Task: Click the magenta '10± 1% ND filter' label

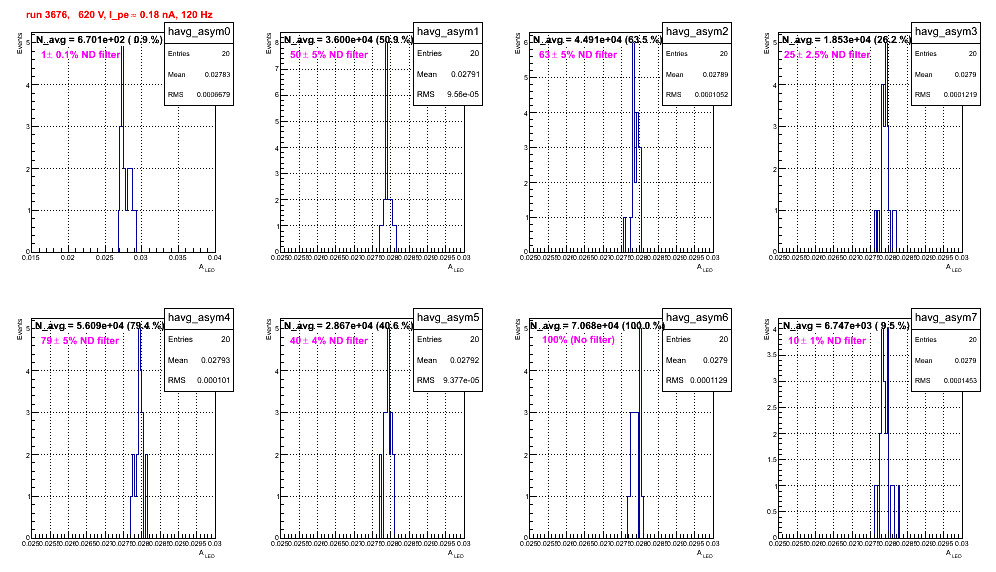Action: pos(827,341)
